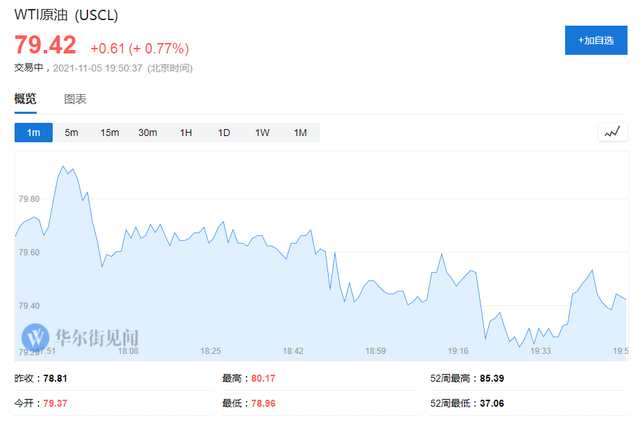Open the 图表 chart tab
The image size is (640, 424).
pyautogui.click(x=75, y=99)
